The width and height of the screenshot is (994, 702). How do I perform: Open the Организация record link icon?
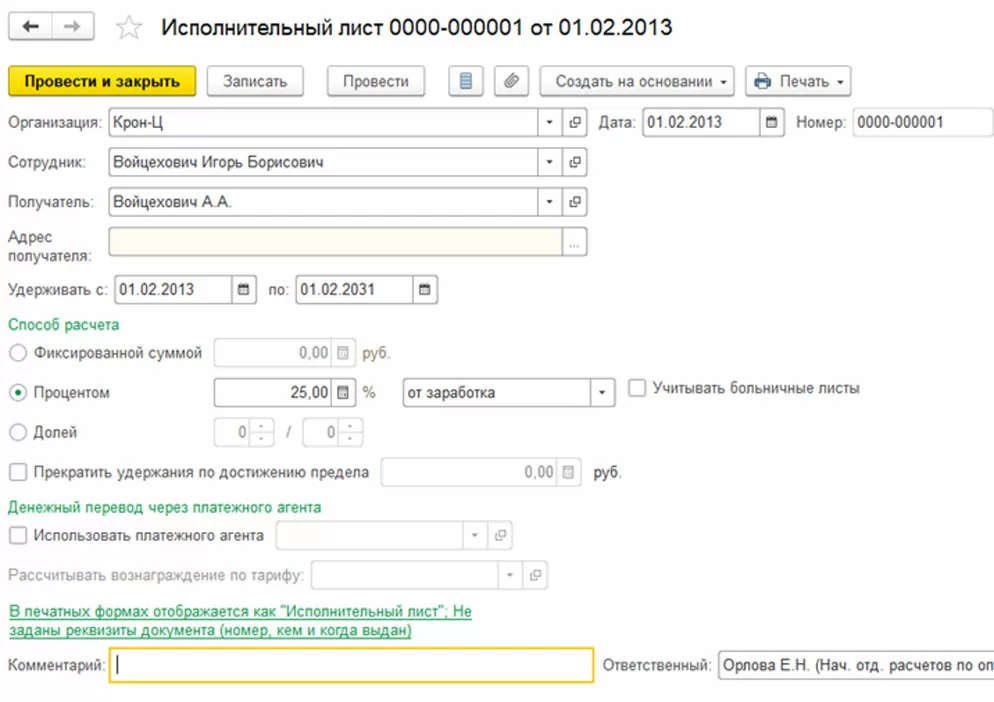point(575,122)
